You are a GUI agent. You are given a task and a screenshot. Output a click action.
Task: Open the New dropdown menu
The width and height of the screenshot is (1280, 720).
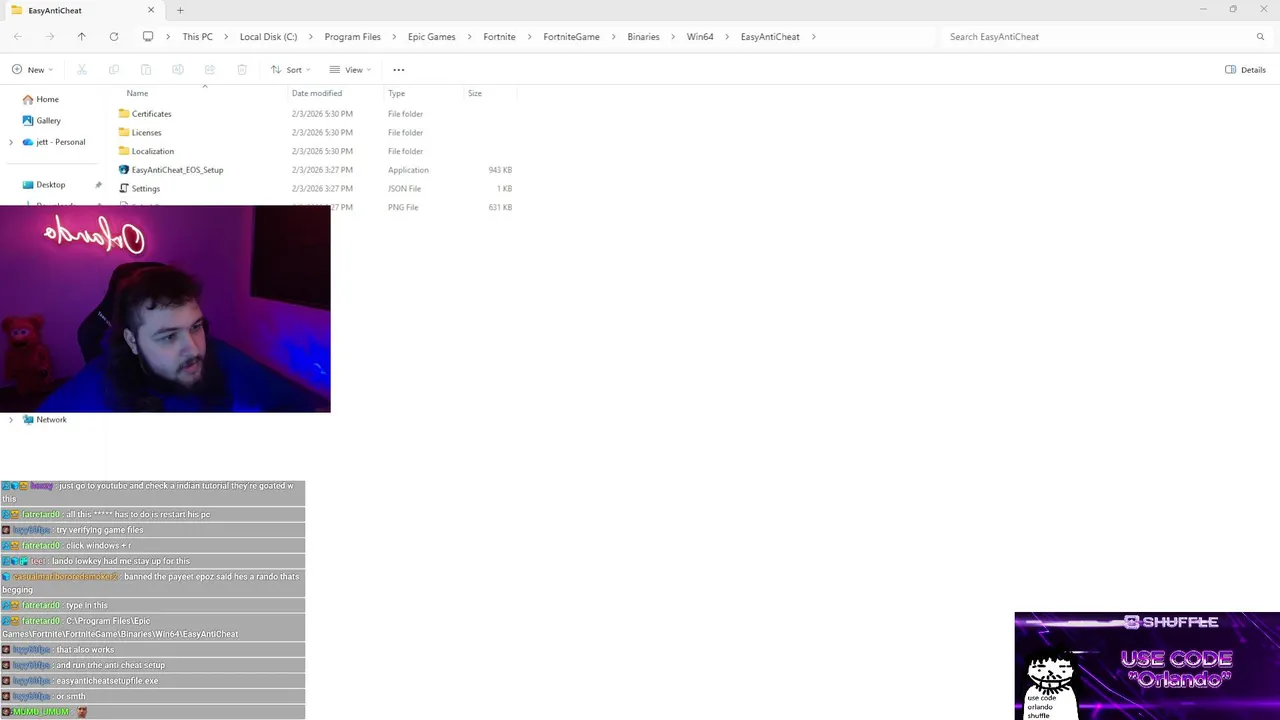click(x=32, y=70)
